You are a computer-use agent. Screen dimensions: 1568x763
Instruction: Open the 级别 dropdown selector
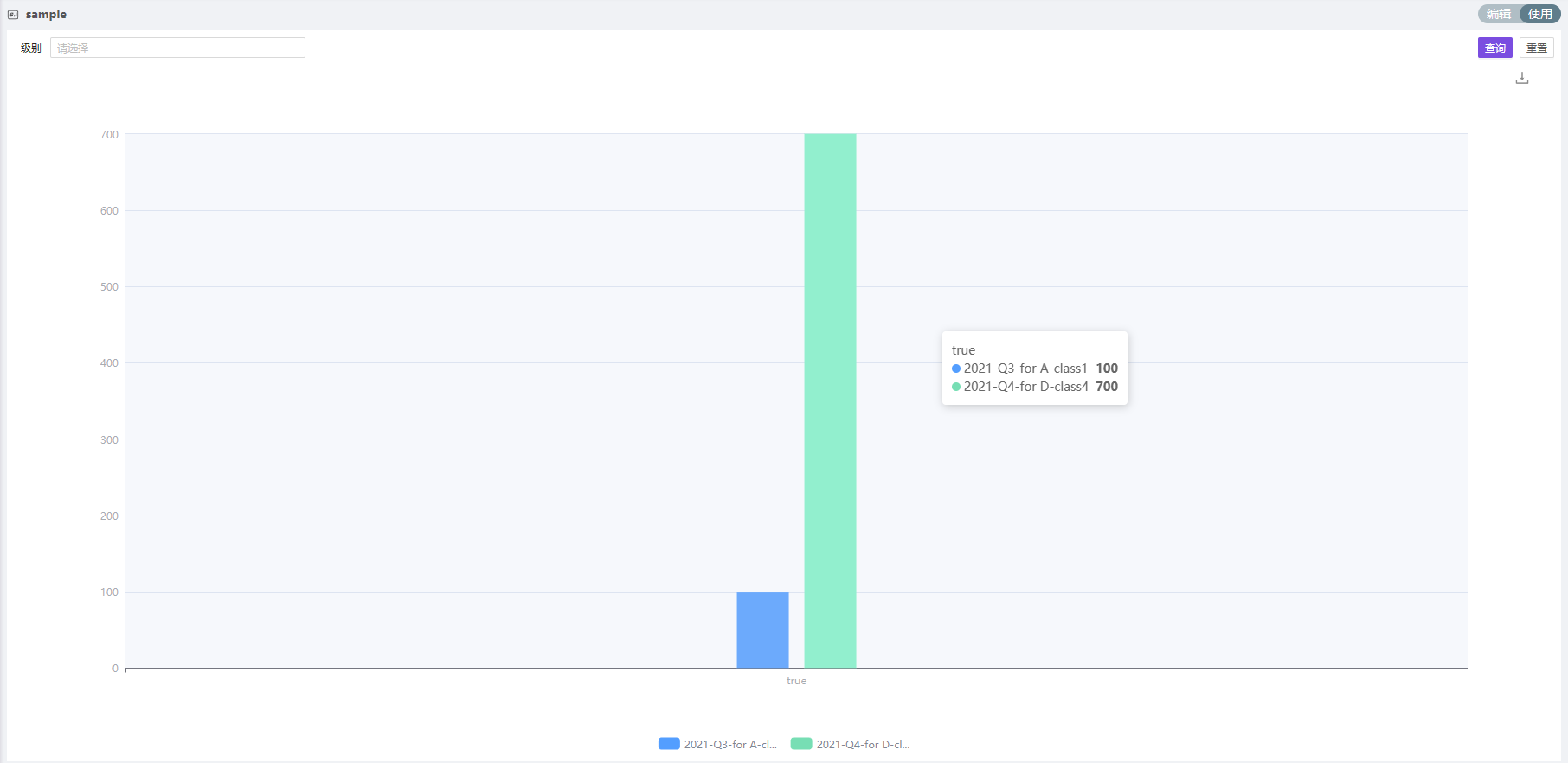pos(177,48)
